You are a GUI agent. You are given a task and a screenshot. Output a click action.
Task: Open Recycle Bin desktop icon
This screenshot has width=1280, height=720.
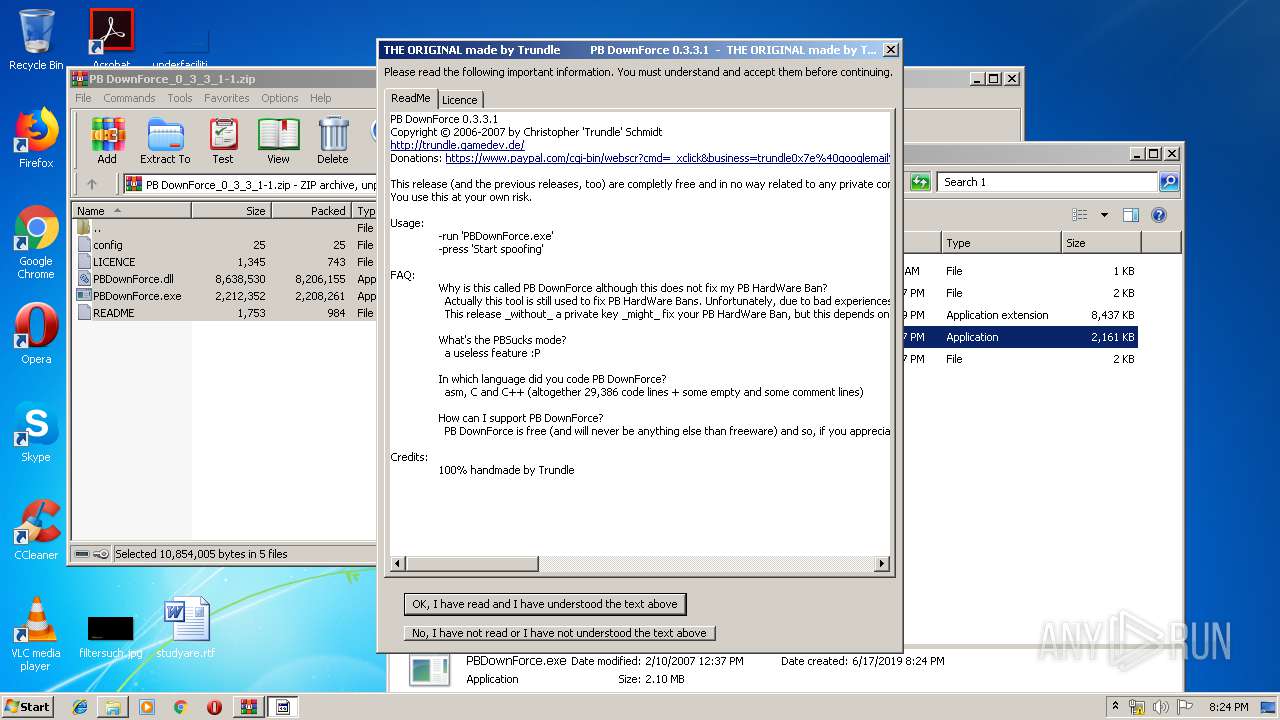point(36,40)
